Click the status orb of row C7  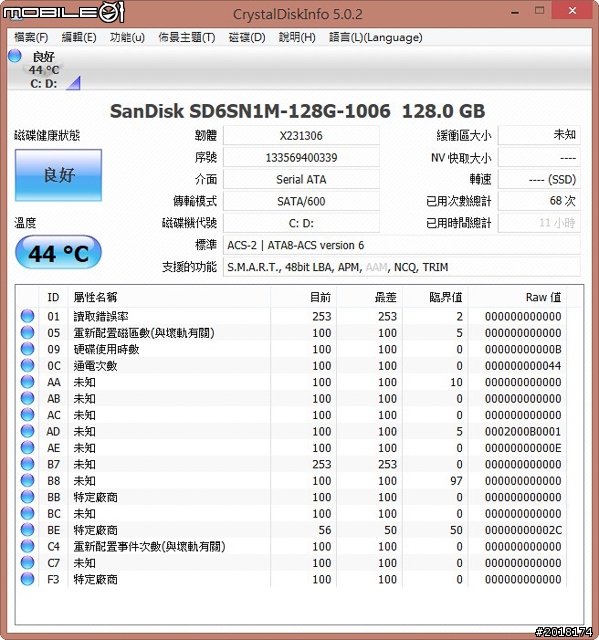pyautogui.click(x=27, y=562)
